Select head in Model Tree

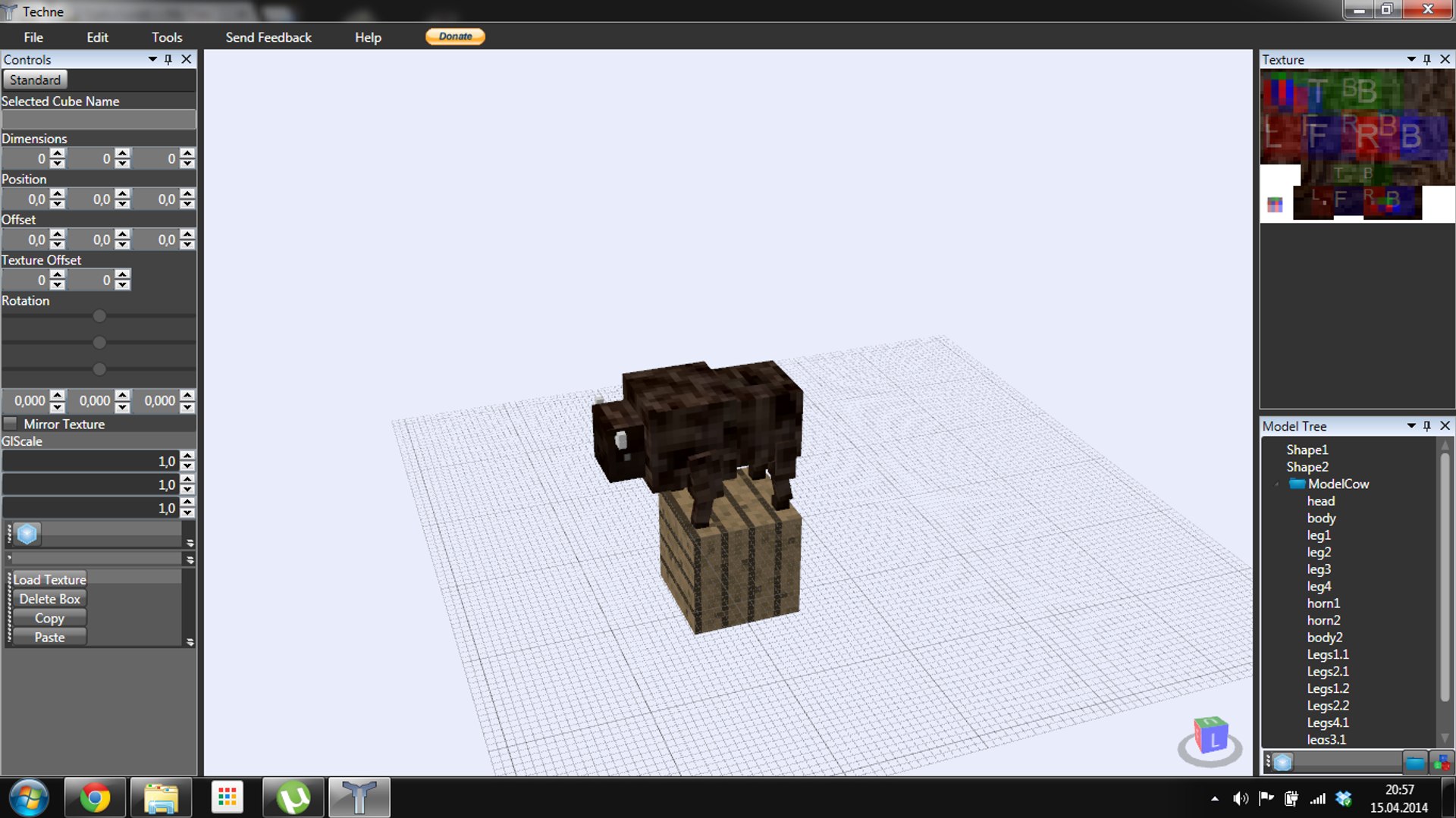pos(1321,501)
